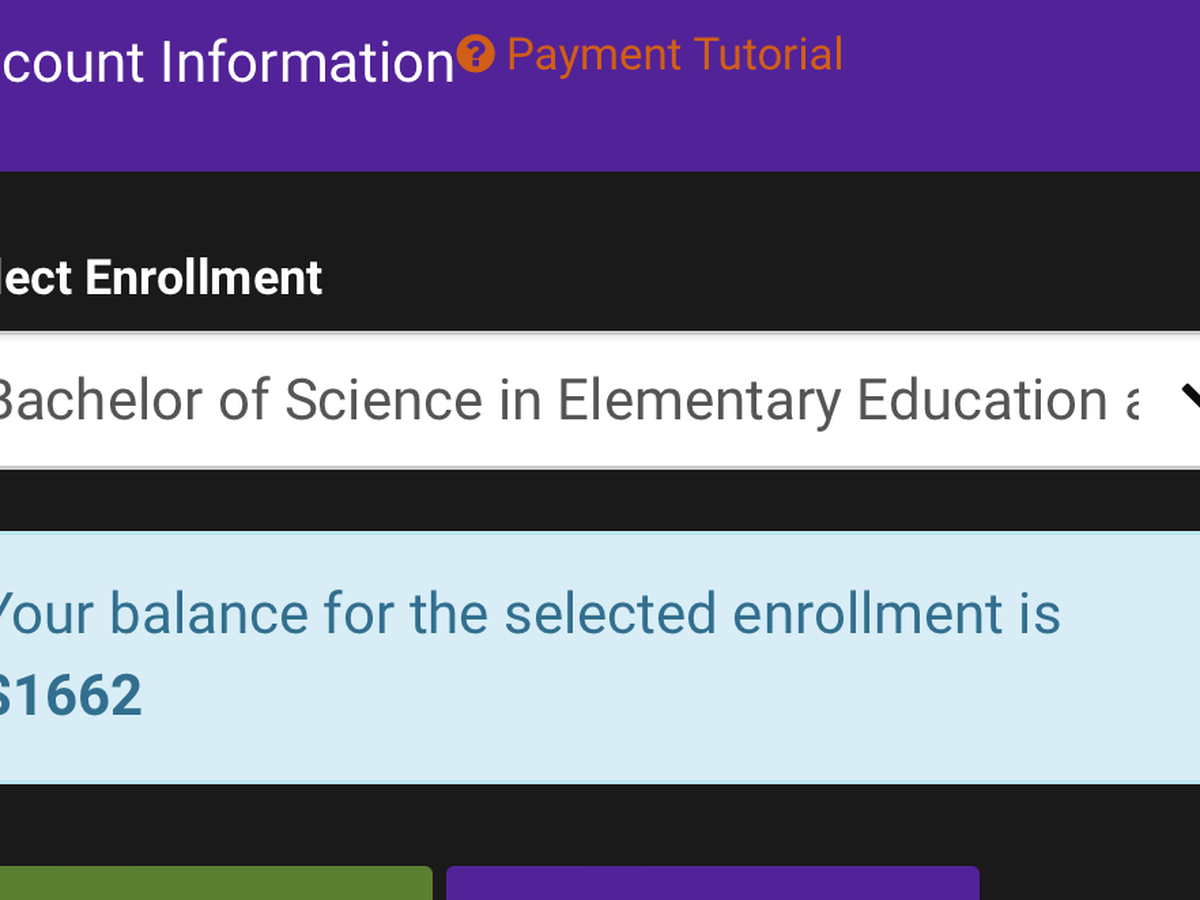This screenshot has height=900, width=1200.
Task: Click the word 'Payment' in the orange link
Action: [594, 54]
